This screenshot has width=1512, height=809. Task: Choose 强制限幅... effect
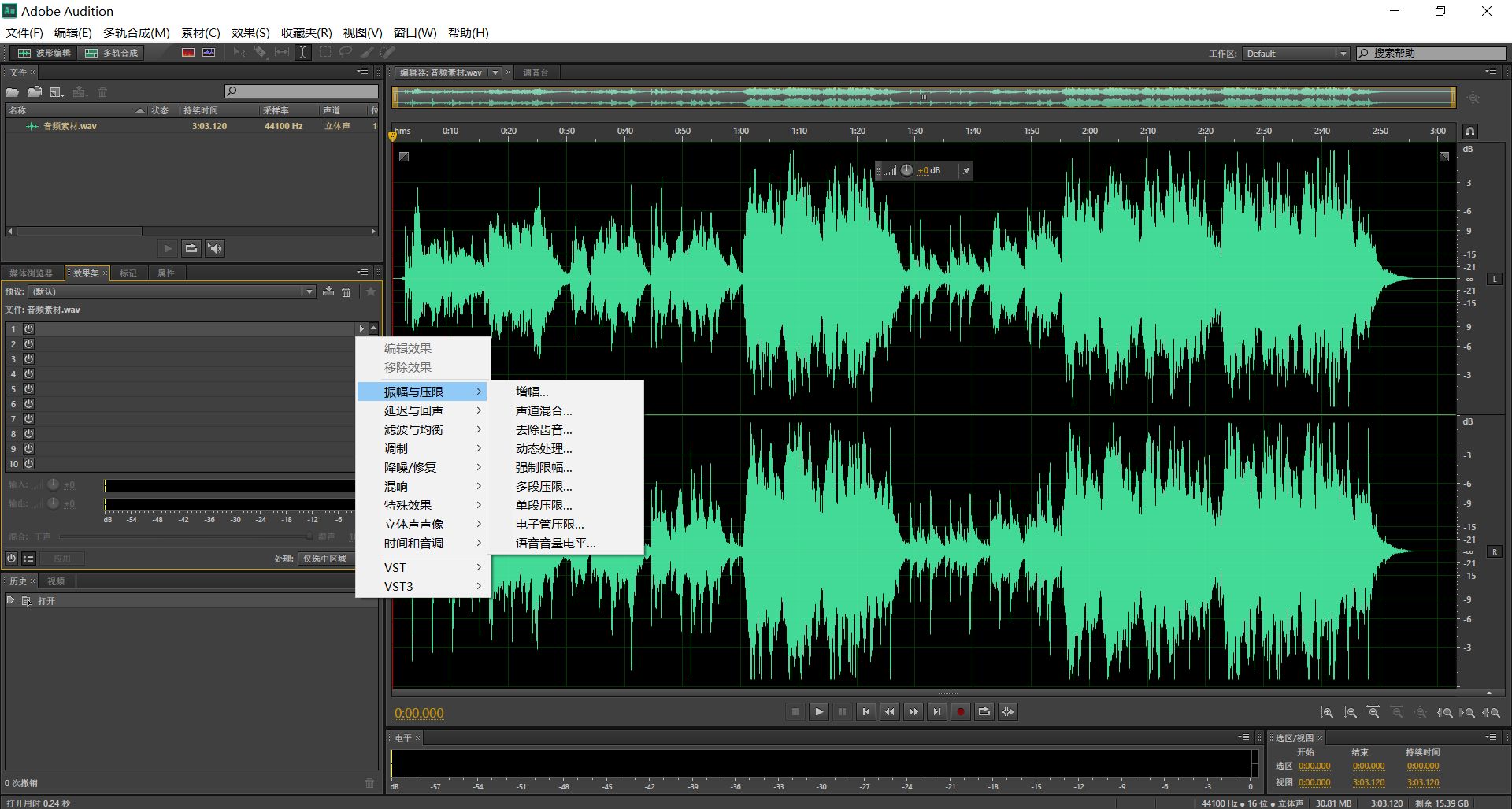pyautogui.click(x=565, y=467)
